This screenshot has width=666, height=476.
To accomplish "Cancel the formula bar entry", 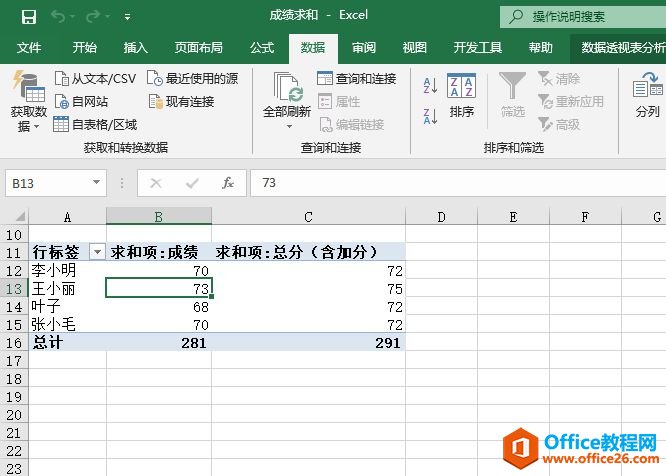I will pyautogui.click(x=156, y=183).
